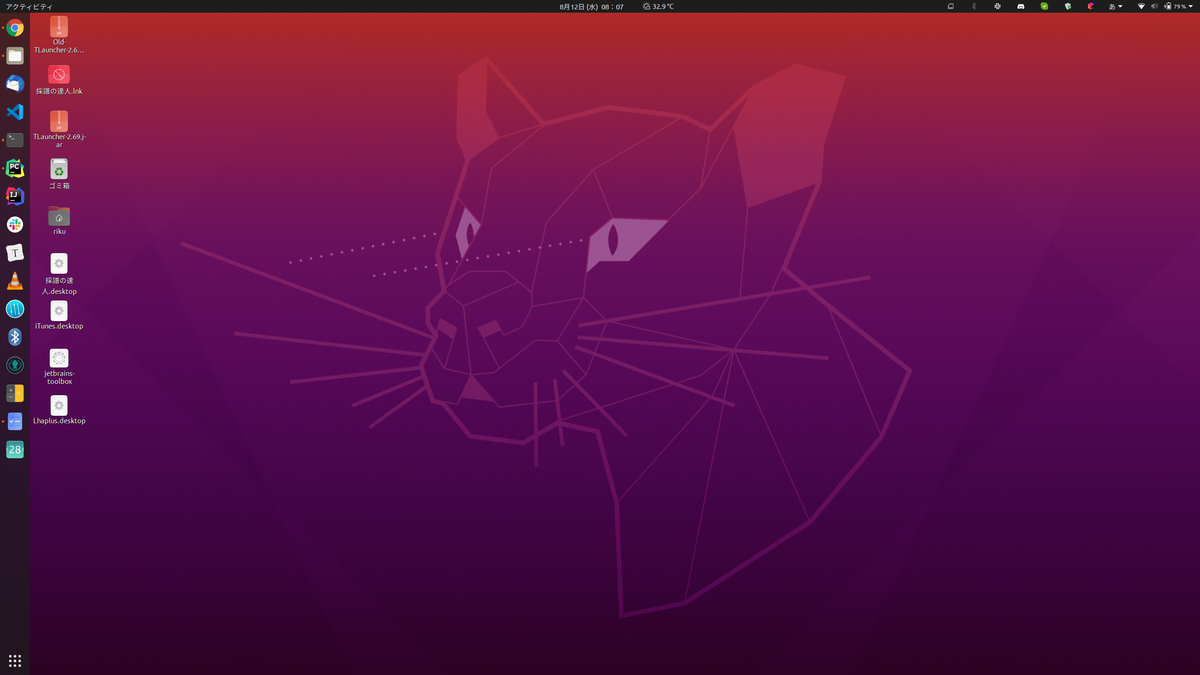The height and width of the screenshot is (675, 1200).
Task: Open the dark green circular dock app
Action: click(x=15, y=366)
